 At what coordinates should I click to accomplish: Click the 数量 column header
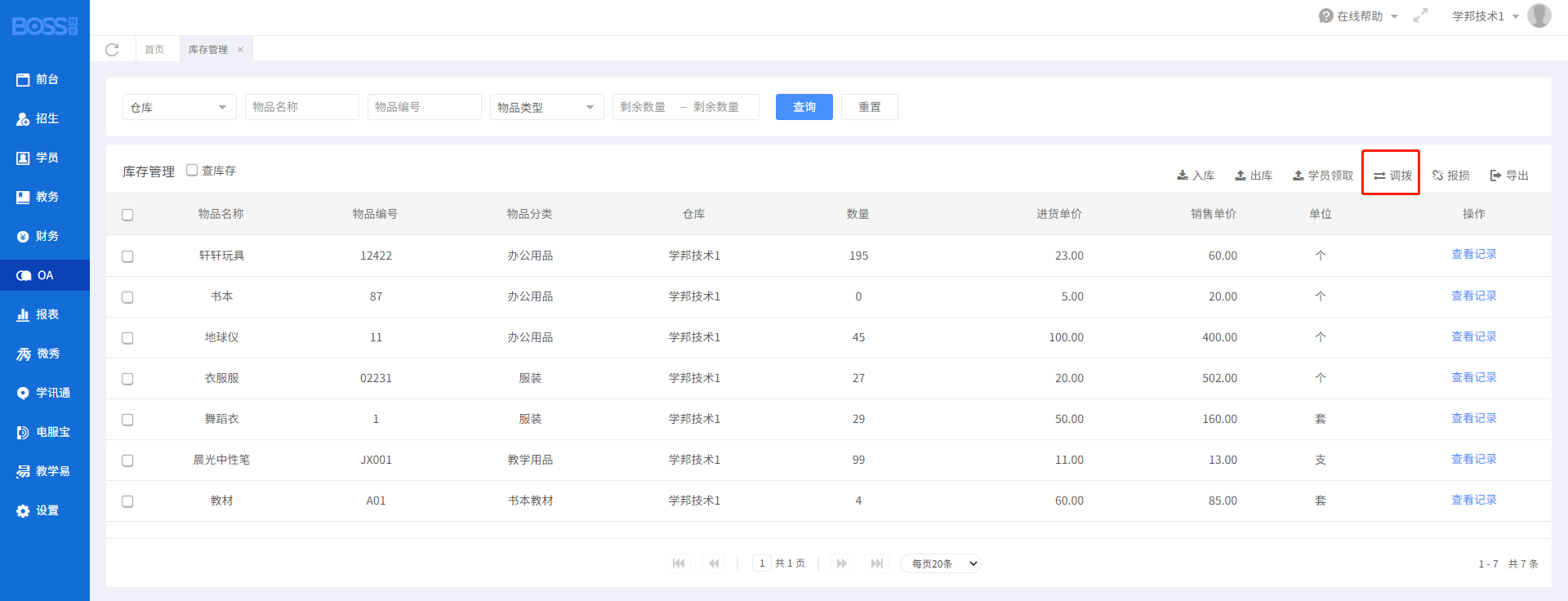pyautogui.click(x=858, y=214)
